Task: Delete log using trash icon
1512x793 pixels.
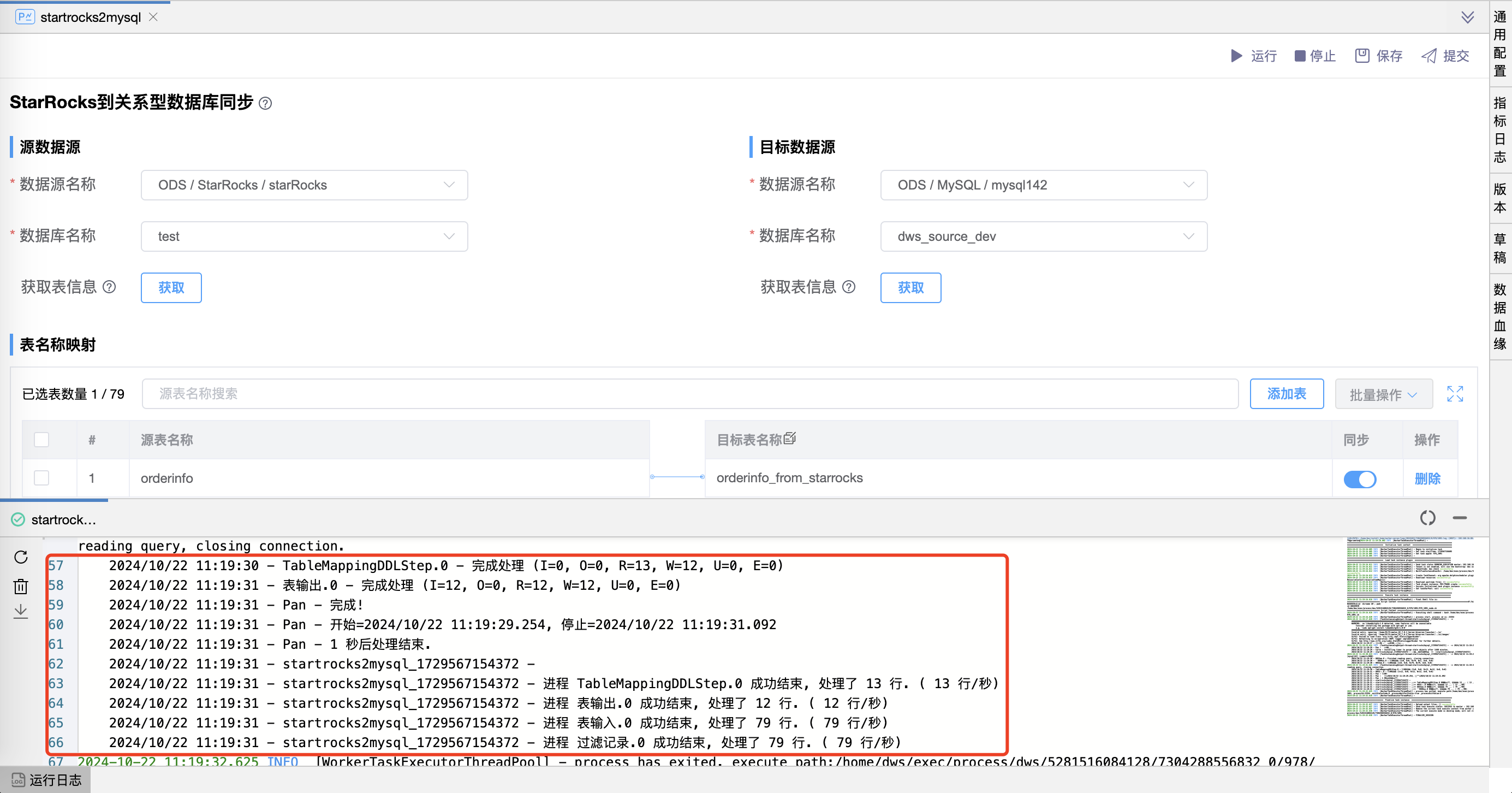Action: 21,585
